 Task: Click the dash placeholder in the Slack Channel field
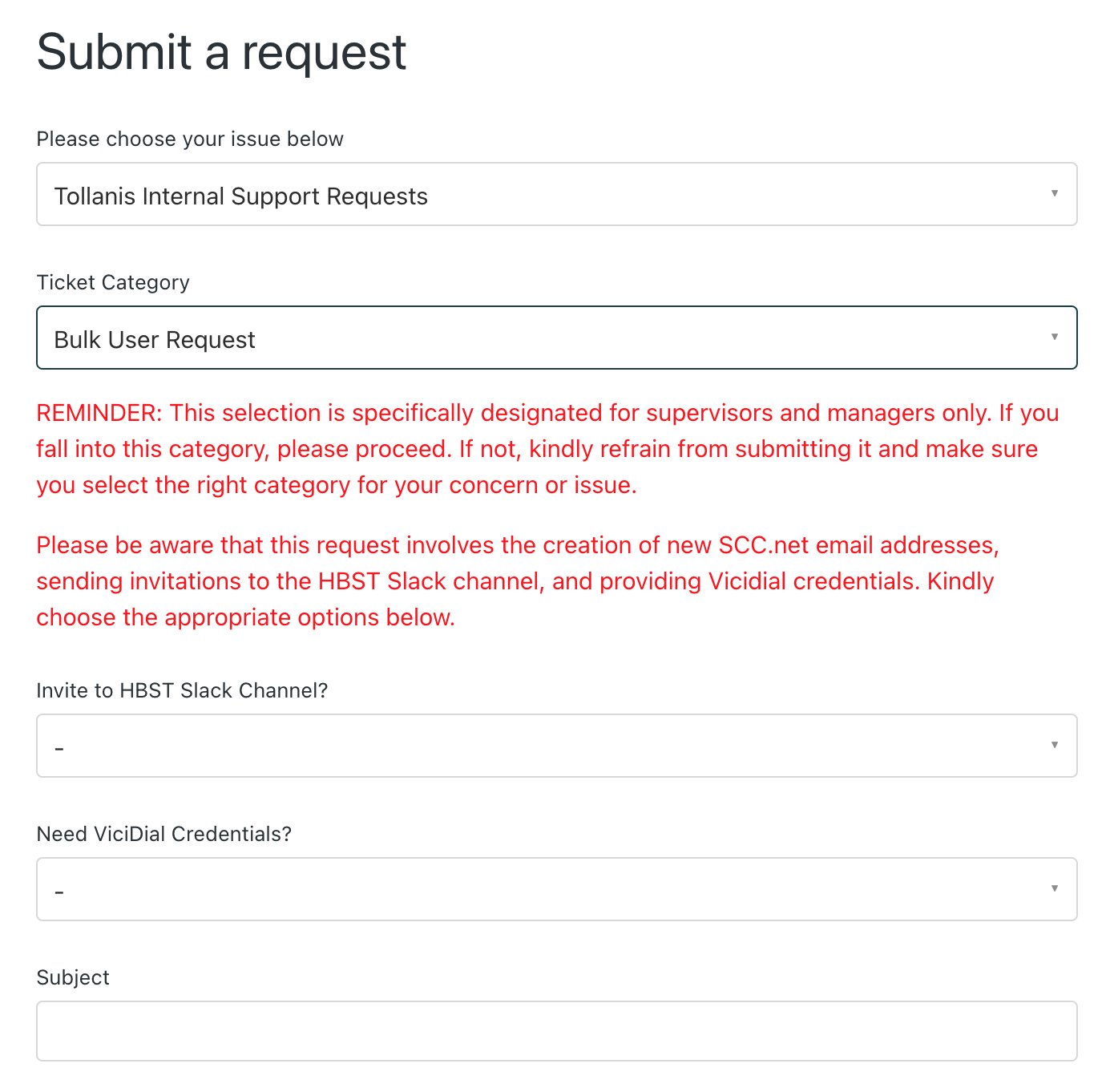tap(59, 747)
